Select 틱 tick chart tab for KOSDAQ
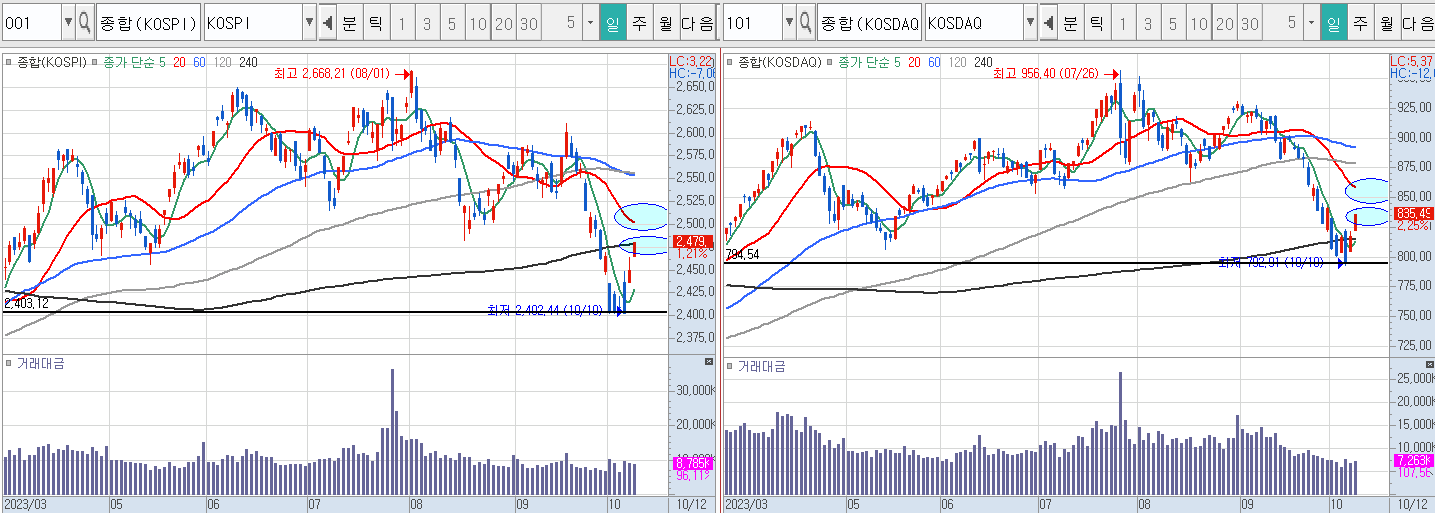Image resolution: width=1435 pixels, height=513 pixels. point(1095,22)
